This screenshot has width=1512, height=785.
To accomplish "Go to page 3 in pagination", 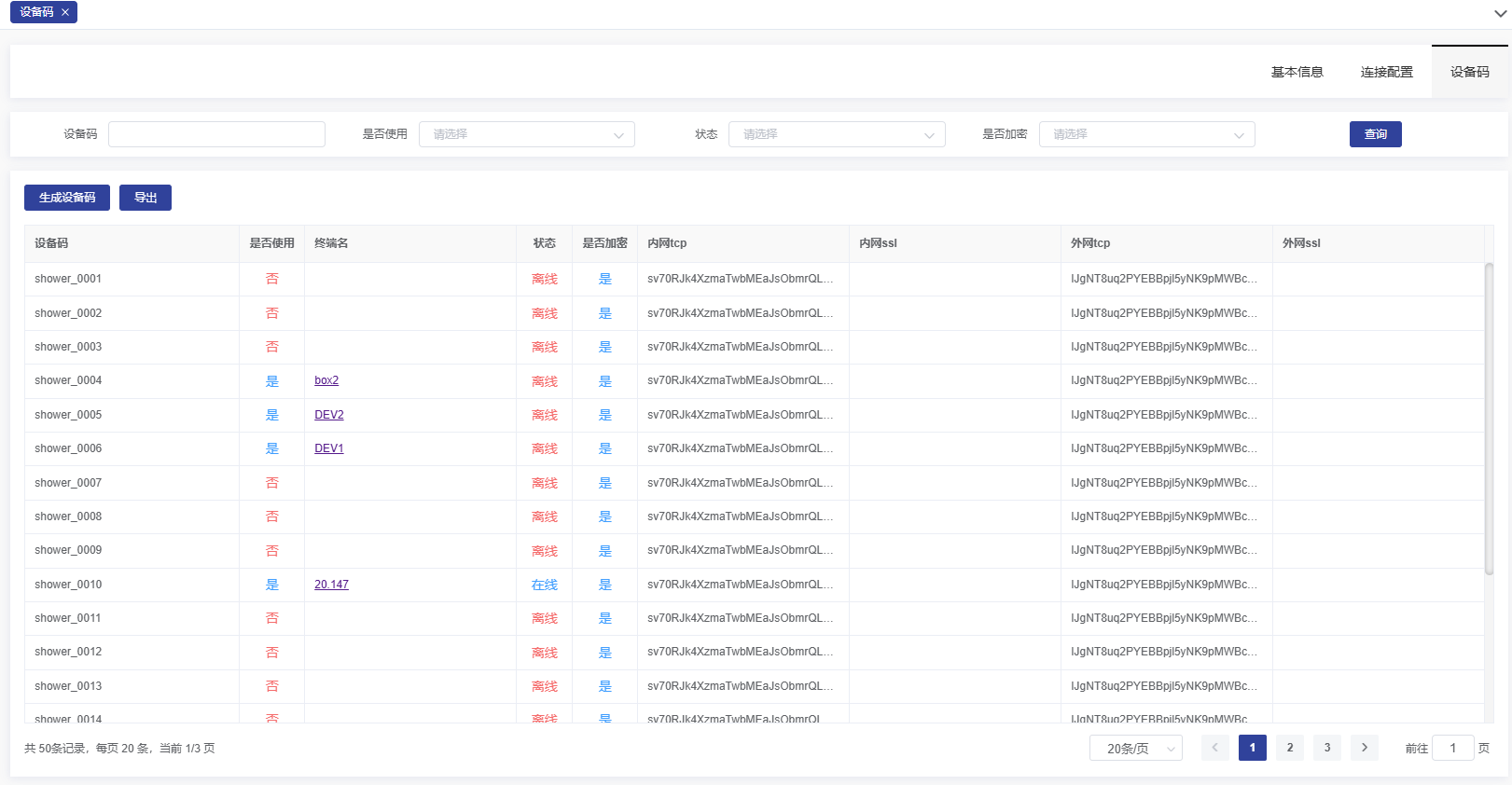I will click(1326, 748).
